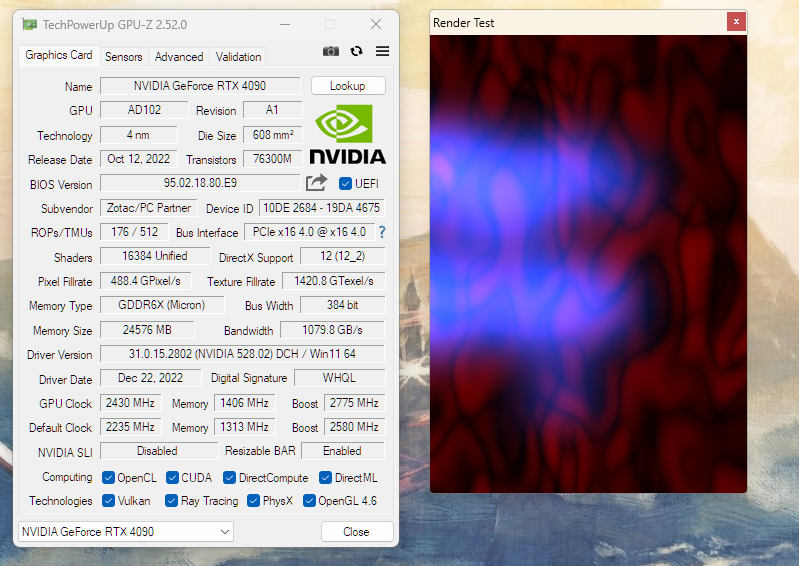This screenshot has height=566, width=799.
Task: Toggle the Vulkan checkbox
Action: pyautogui.click(x=108, y=501)
